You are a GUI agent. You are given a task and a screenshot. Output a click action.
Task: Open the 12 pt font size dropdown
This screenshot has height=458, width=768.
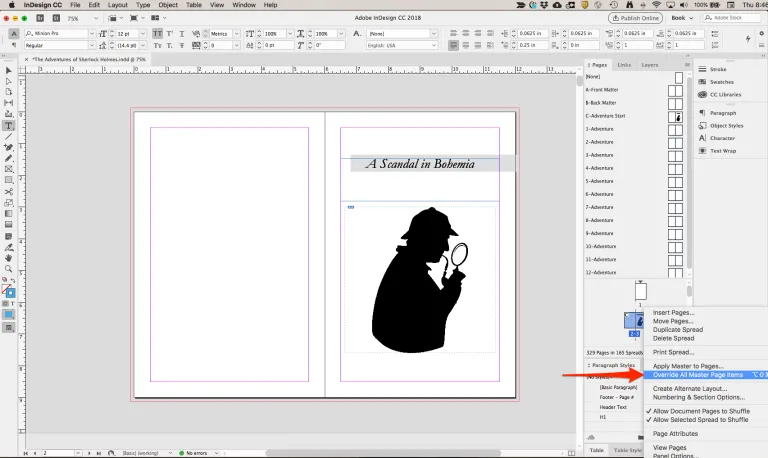tap(143, 33)
